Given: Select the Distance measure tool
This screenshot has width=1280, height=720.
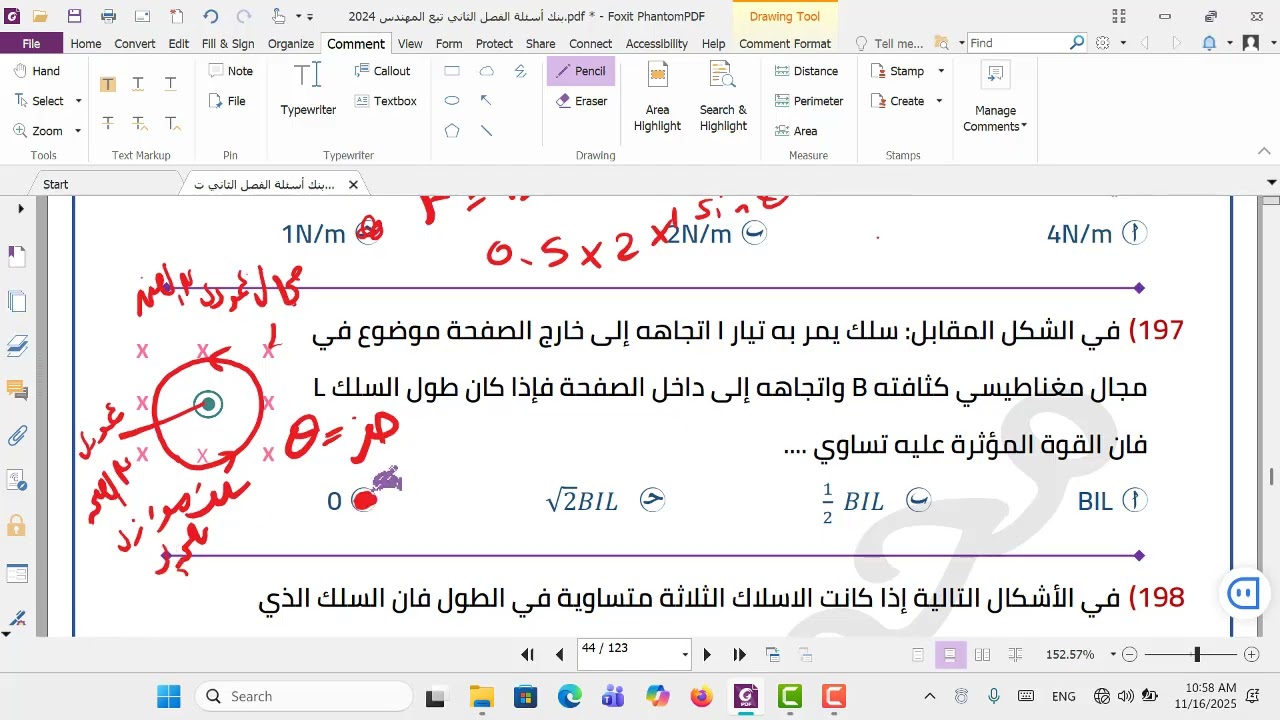Looking at the screenshot, I should pos(806,71).
